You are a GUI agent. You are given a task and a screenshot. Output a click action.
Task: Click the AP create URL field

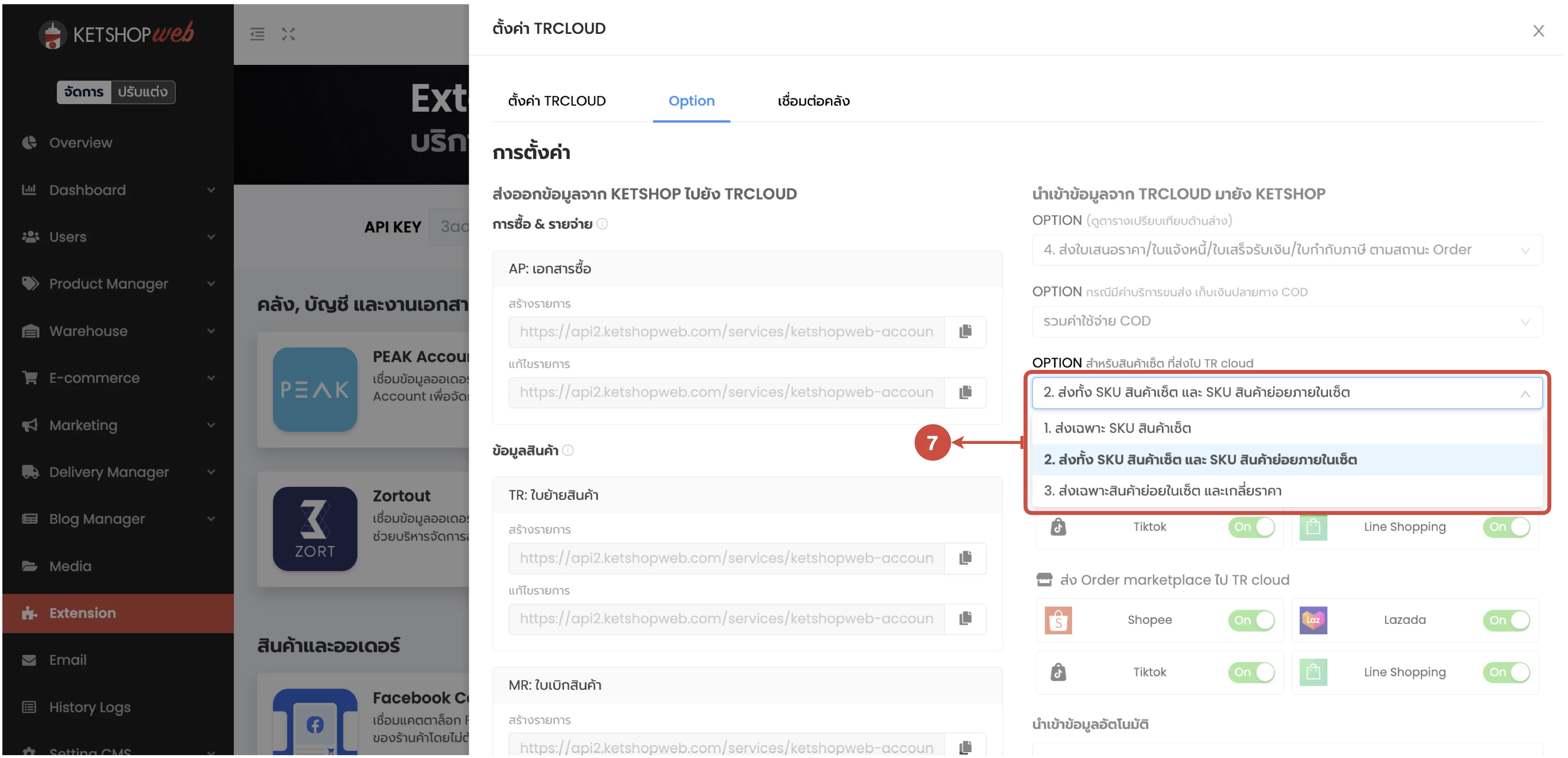726,332
